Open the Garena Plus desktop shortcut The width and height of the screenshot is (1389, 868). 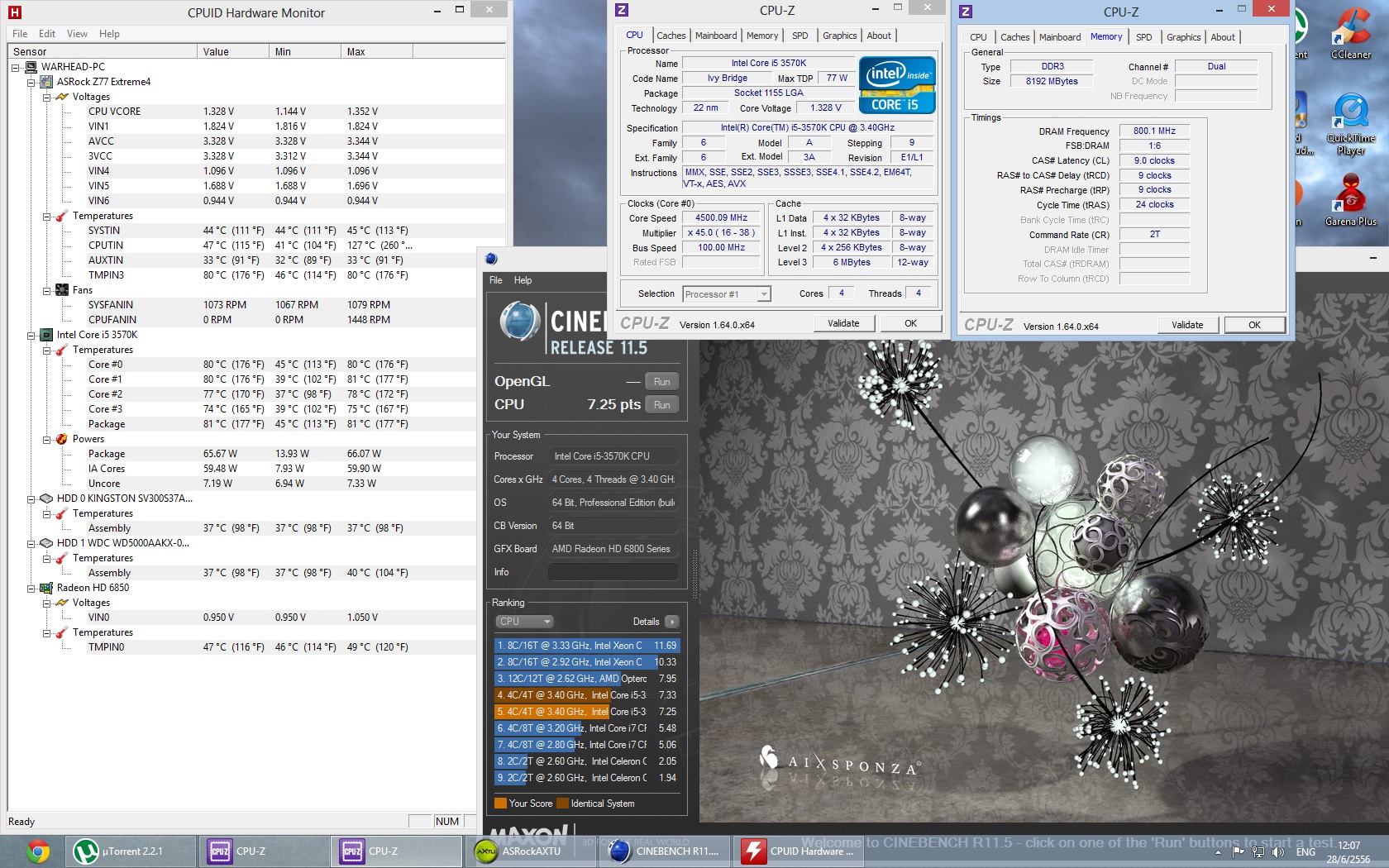[1351, 200]
